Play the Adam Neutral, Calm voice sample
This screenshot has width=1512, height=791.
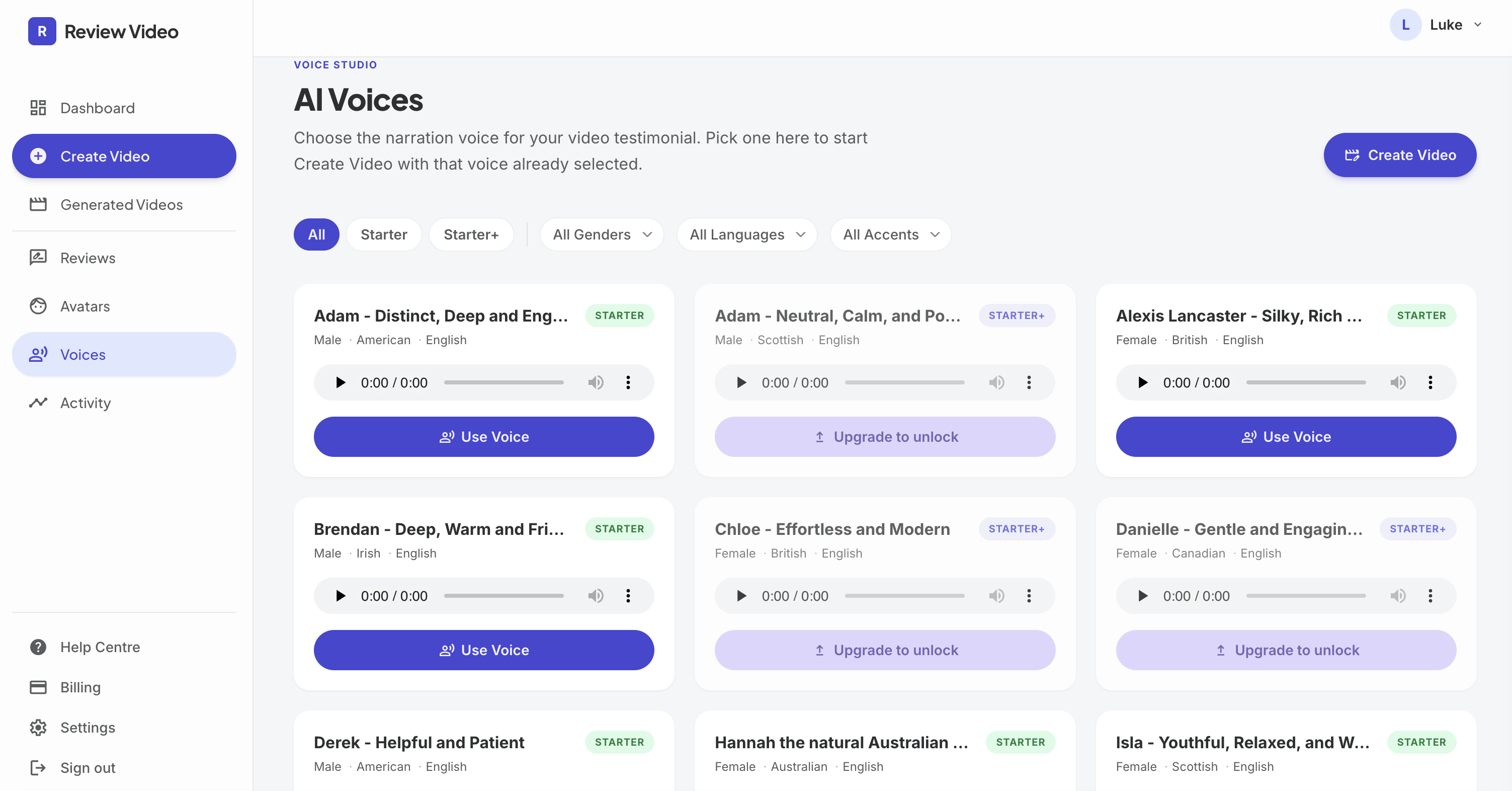(x=741, y=383)
